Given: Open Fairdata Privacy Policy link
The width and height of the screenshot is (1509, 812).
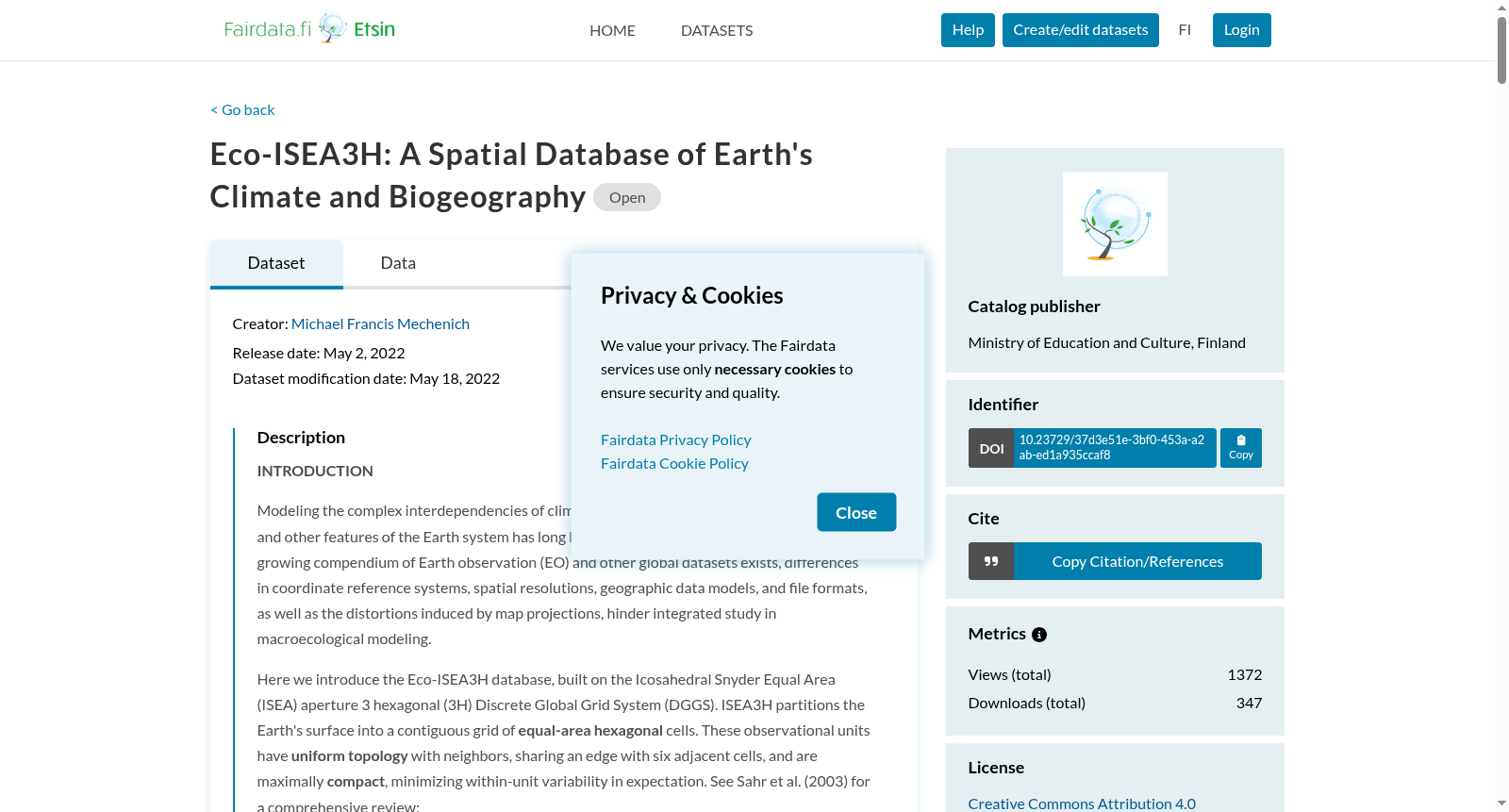Looking at the screenshot, I should click(x=676, y=439).
